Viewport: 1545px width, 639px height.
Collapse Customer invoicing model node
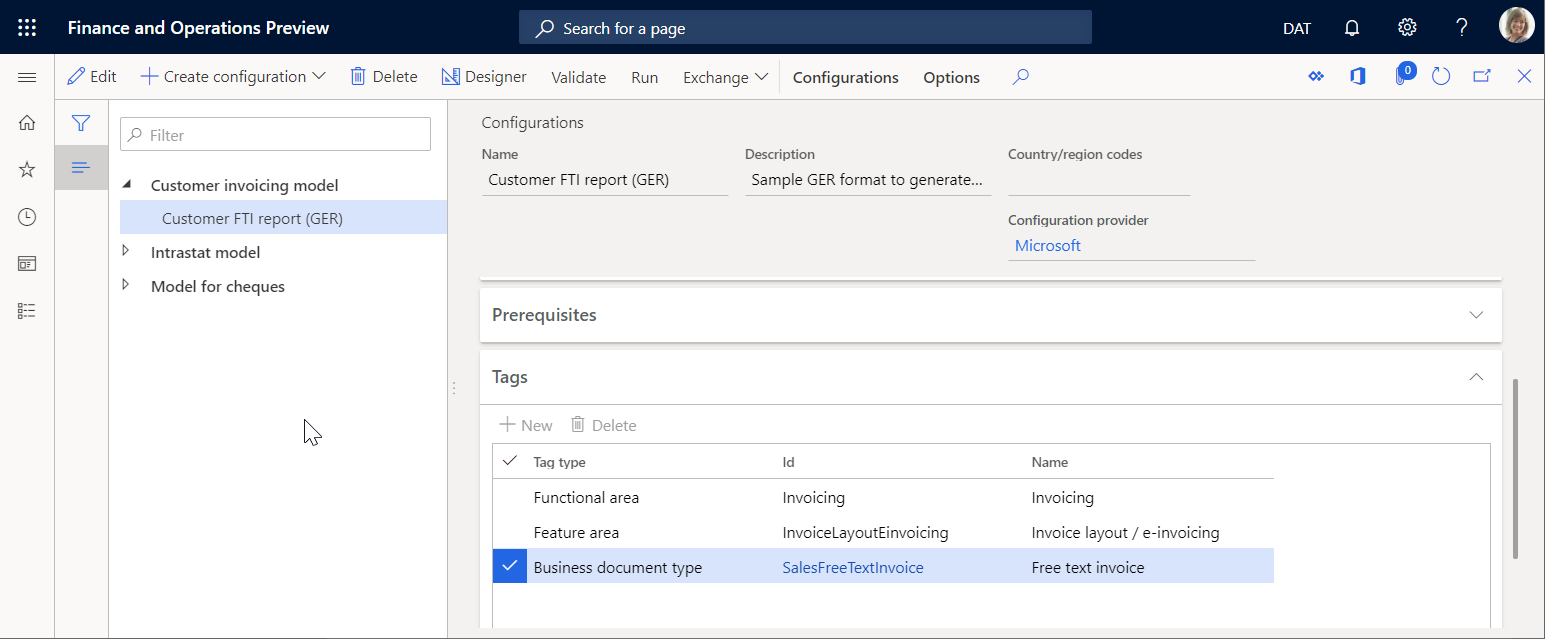pyautogui.click(x=126, y=185)
